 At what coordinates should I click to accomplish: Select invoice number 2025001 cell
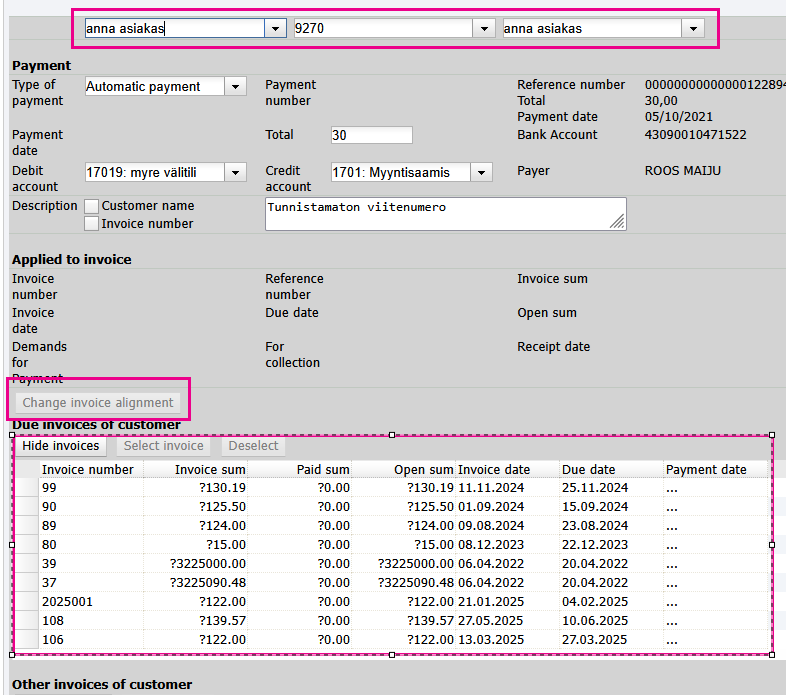(x=91, y=602)
